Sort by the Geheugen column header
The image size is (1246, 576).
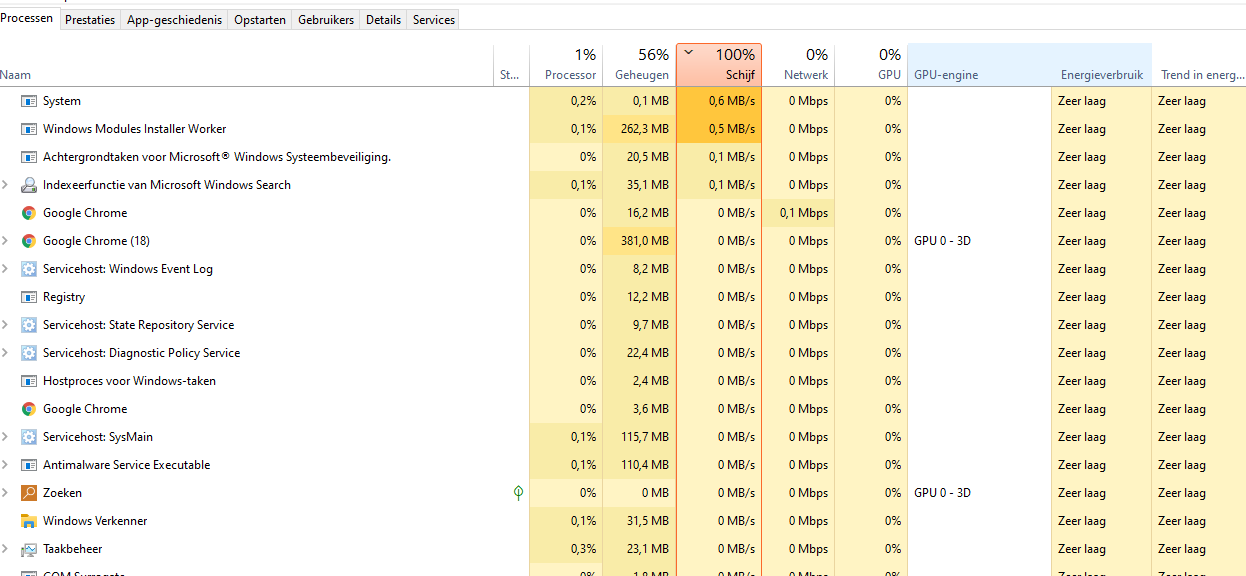[x=640, y=65]
